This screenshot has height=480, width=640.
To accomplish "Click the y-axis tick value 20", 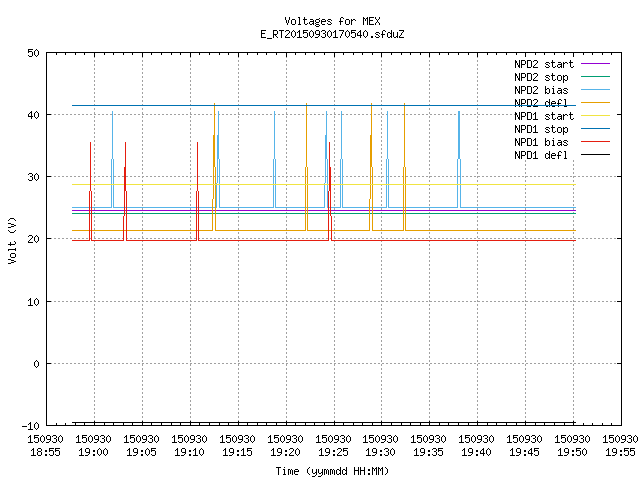I will [33, 239].
